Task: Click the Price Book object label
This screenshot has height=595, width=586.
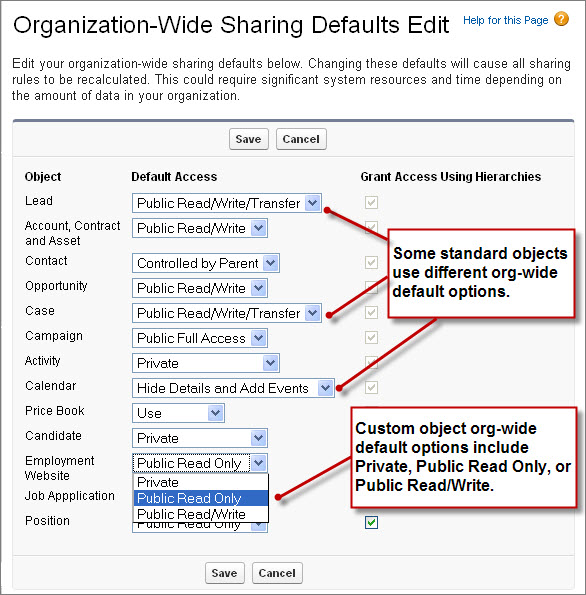Action: pyautogui.click(x=55, y=411)
